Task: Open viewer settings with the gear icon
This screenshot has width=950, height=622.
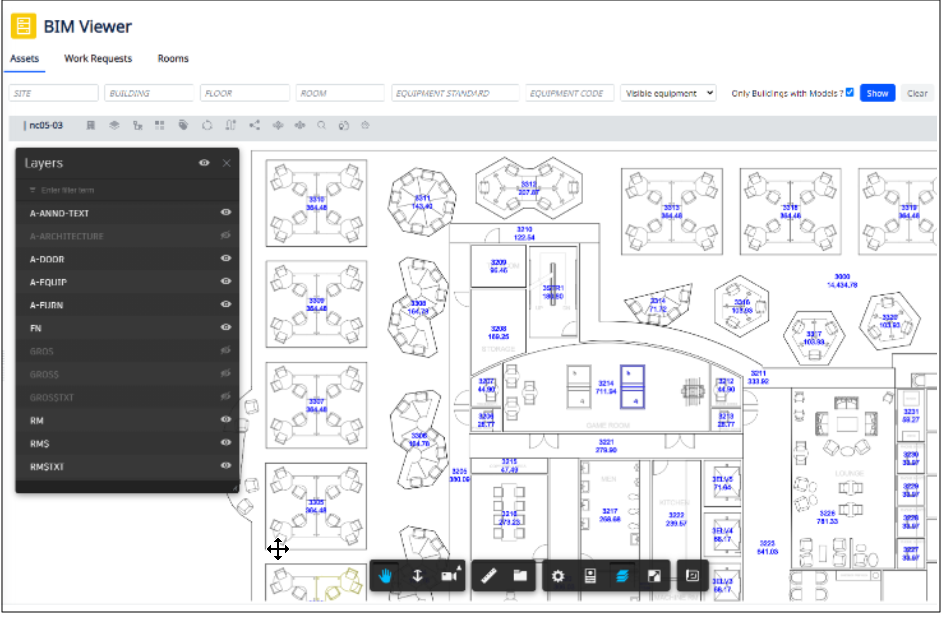Action: coord(557,575)
